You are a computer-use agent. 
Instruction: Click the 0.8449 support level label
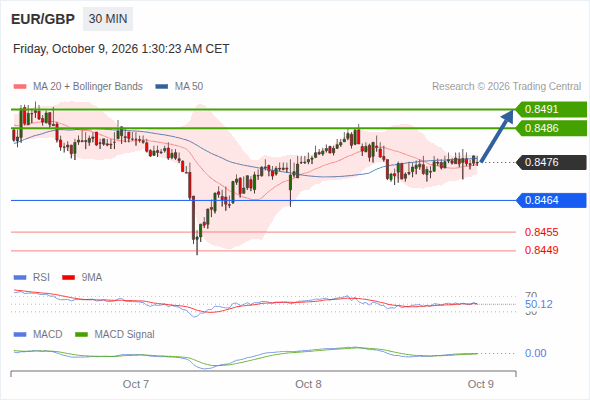pyautogui.click(x=541, y=250)
